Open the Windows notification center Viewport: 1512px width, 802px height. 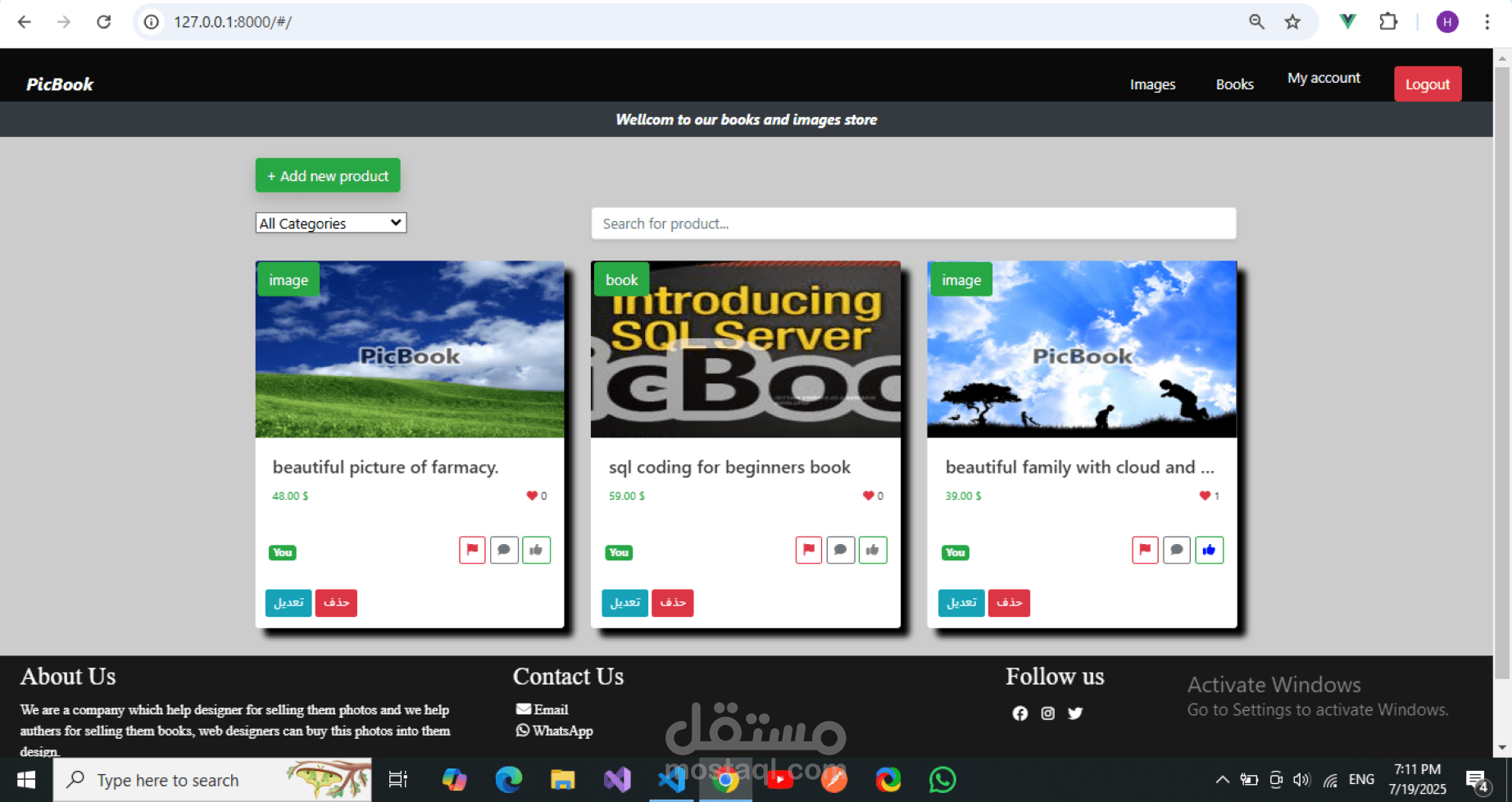[1478, 782]
